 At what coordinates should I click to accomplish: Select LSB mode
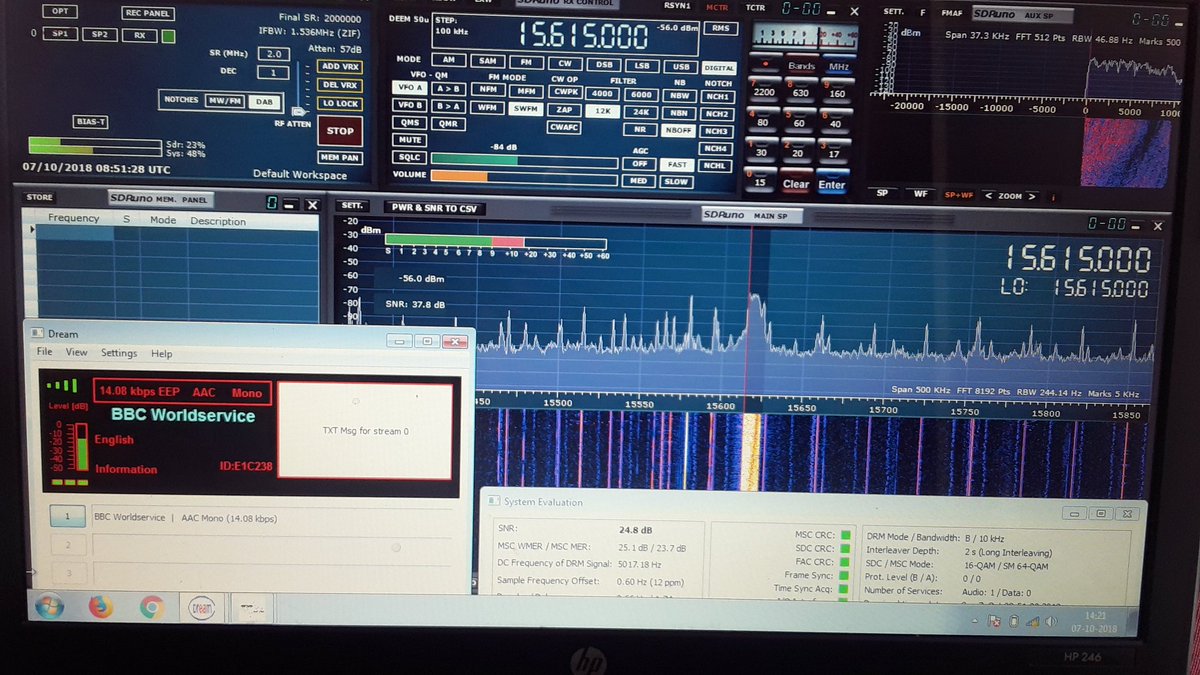(x=643, y=65)
